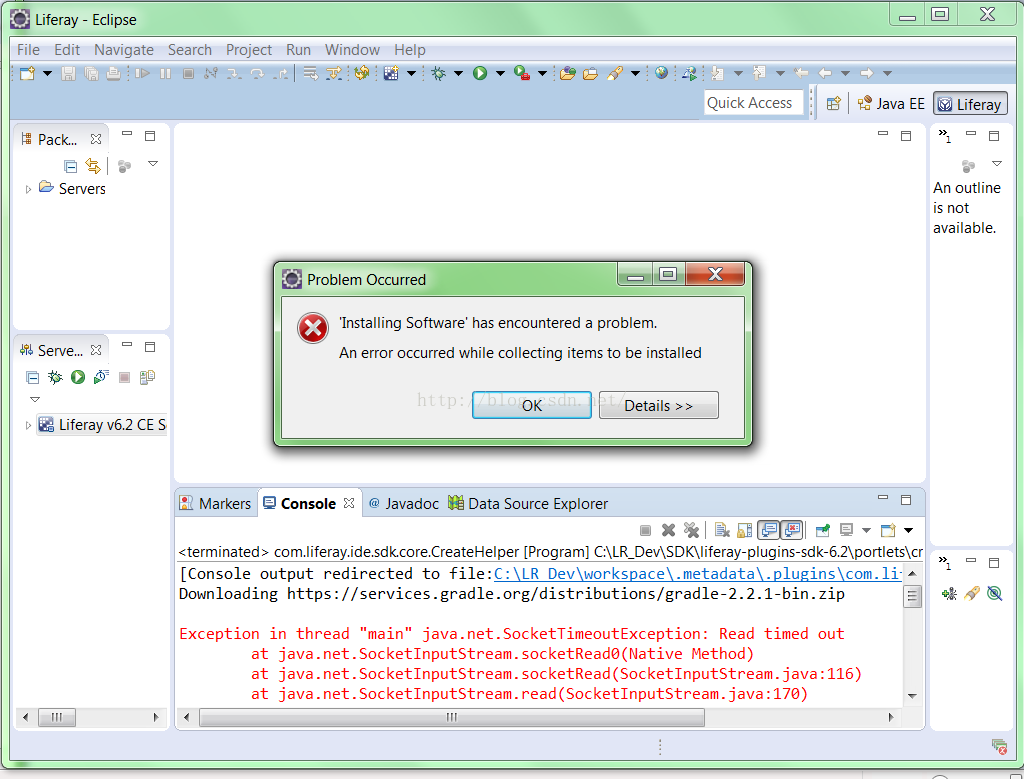Click Console horizontal scrollbar thumb
The image size is (1024, 779).
pos(452,718)
